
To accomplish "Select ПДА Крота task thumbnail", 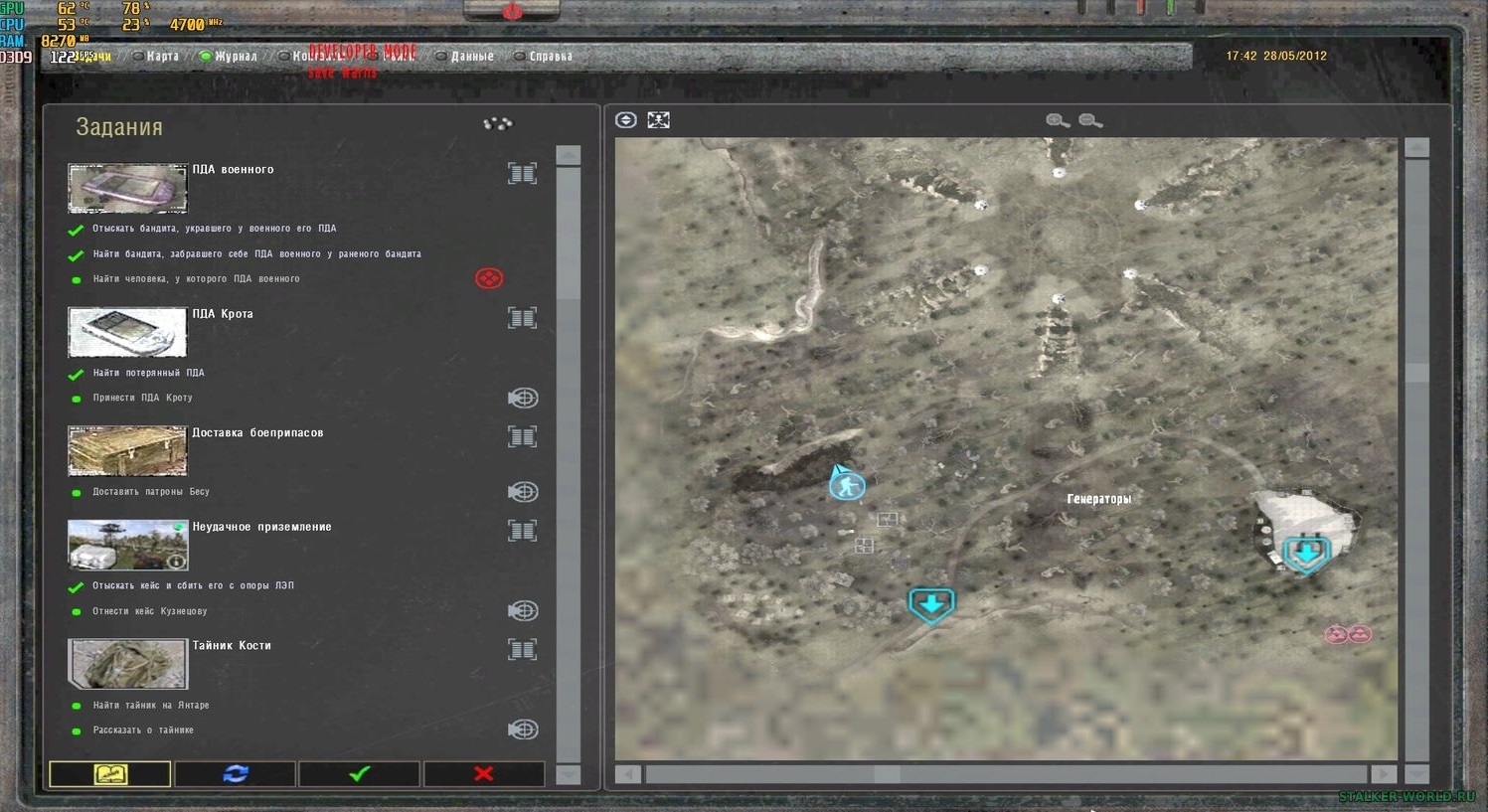I will (127, 332).
